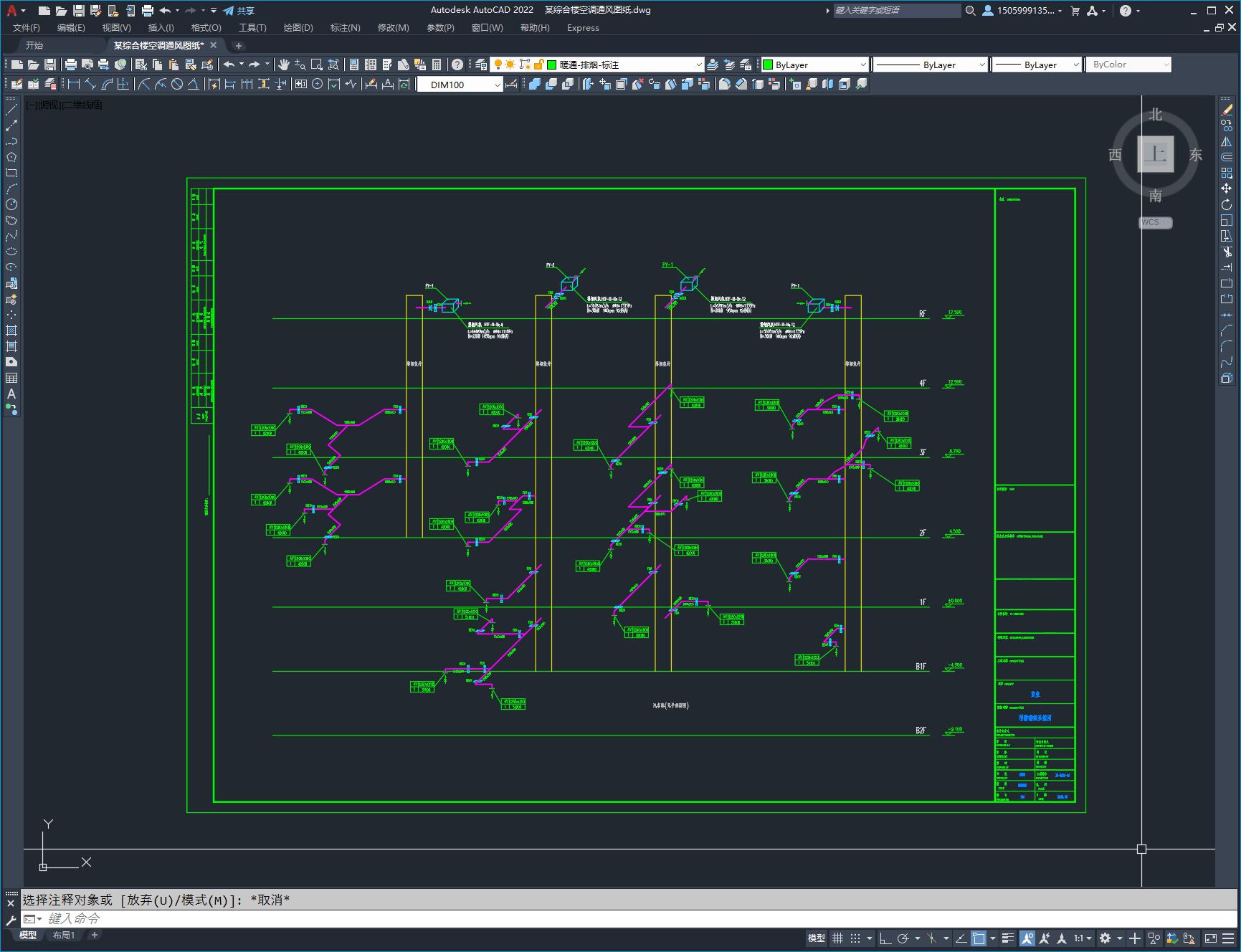
Task: Select the Mirror tool in right toolbar
Action: [x=1227, y=141]
